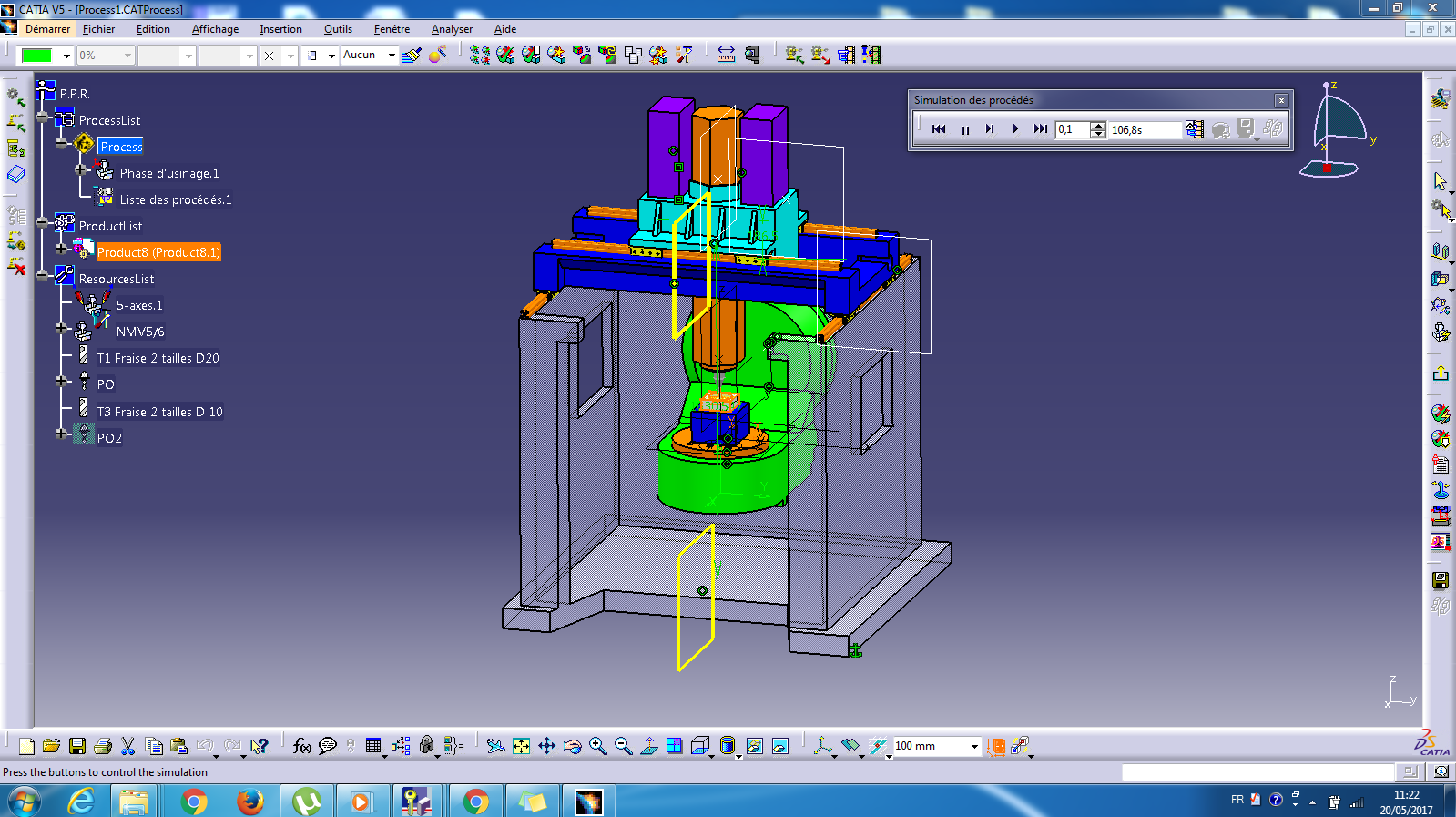Open the point symbol dropdown

click(x=290, y=56)
